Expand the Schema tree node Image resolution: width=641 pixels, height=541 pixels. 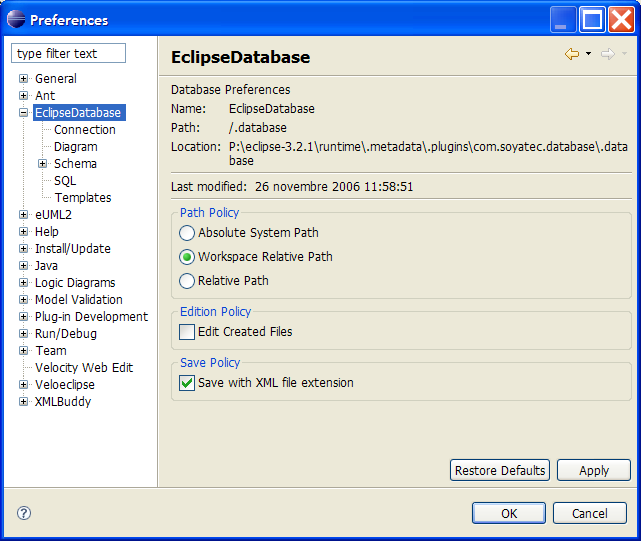[43, 164]
